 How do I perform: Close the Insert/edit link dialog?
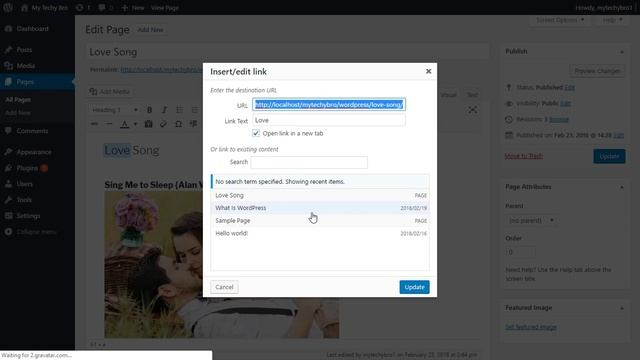(428, 71)
